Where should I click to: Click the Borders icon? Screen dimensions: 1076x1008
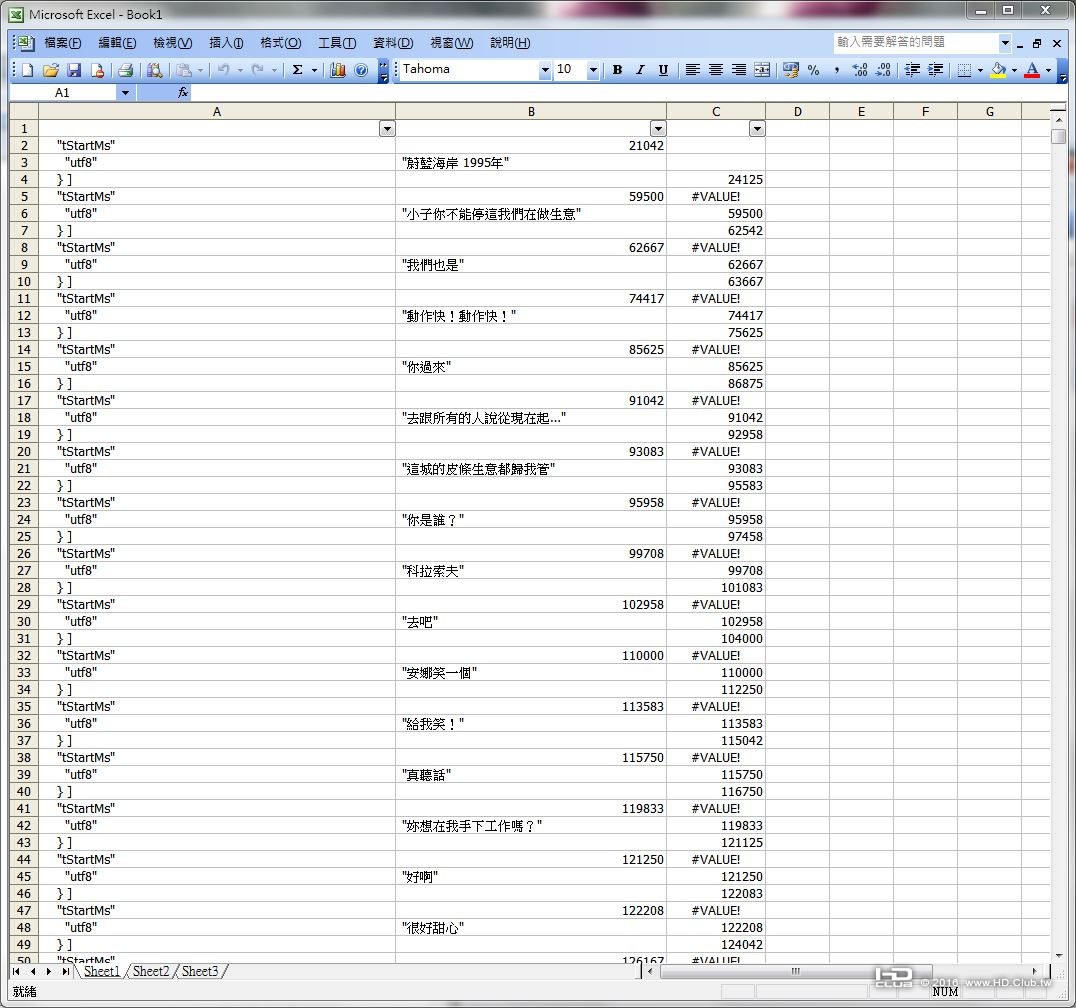964,70
